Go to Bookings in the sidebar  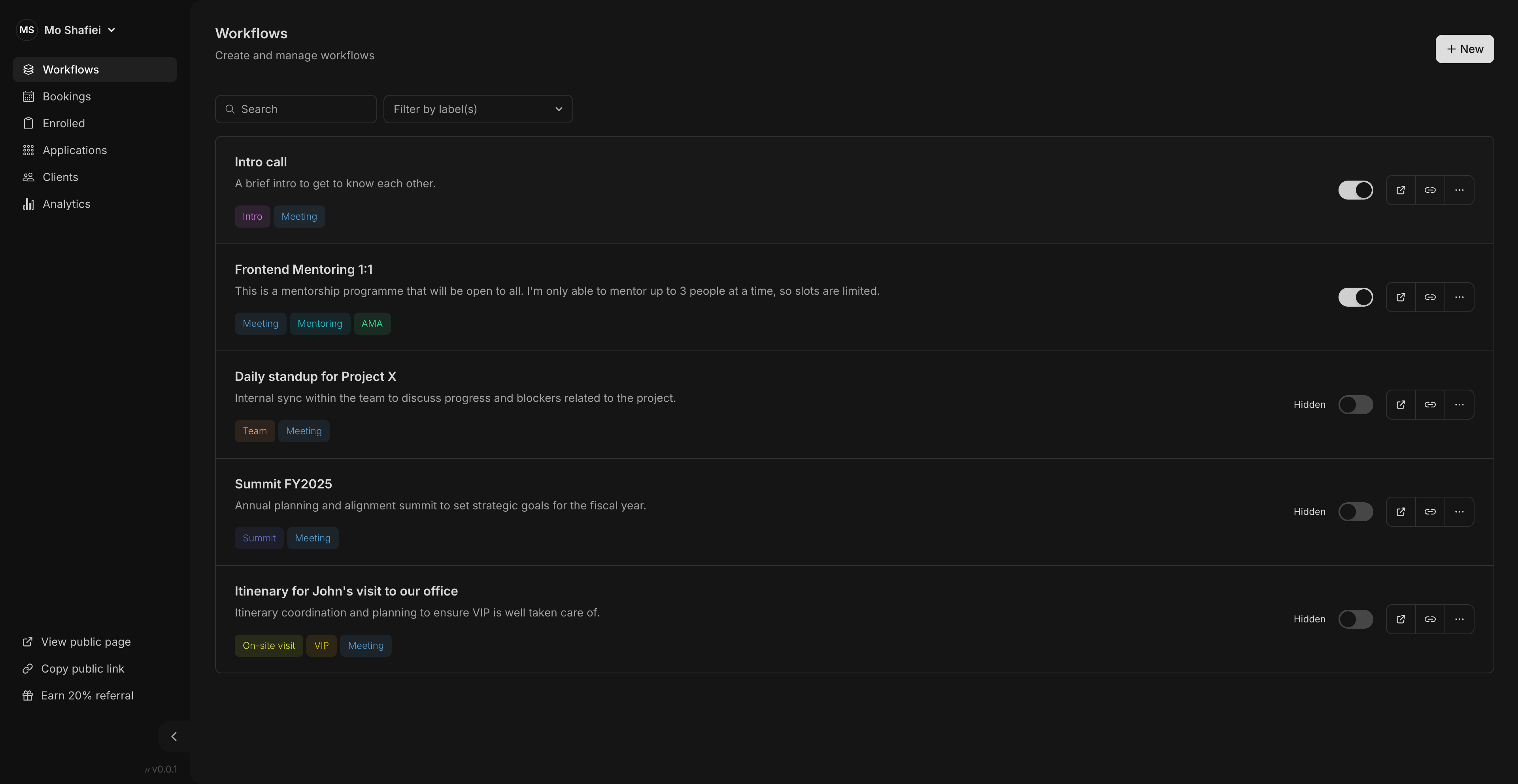pyautogui.click(x=66, y=96)
